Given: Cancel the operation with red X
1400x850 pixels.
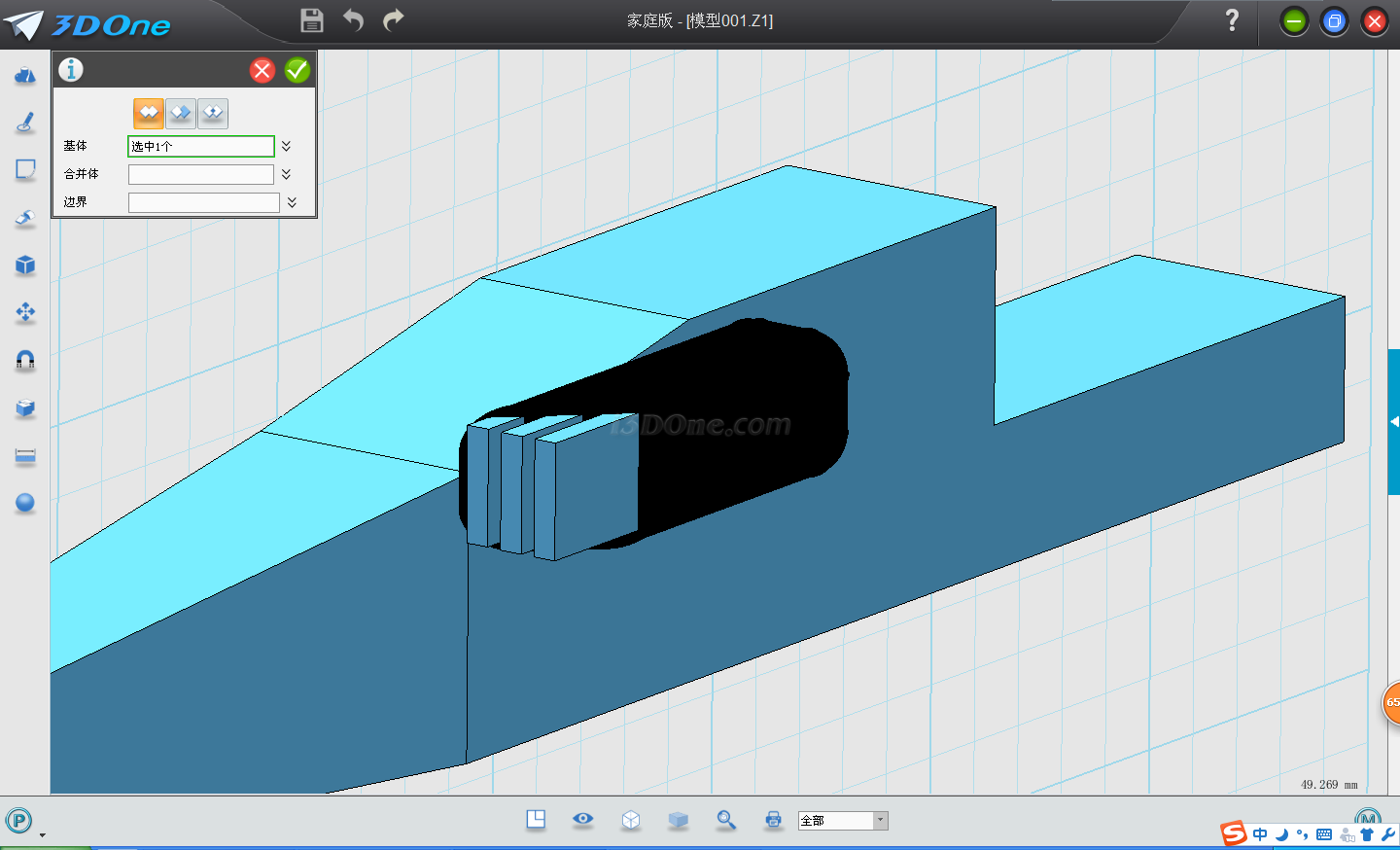Looking at the screenshot, I should point(262,70).
